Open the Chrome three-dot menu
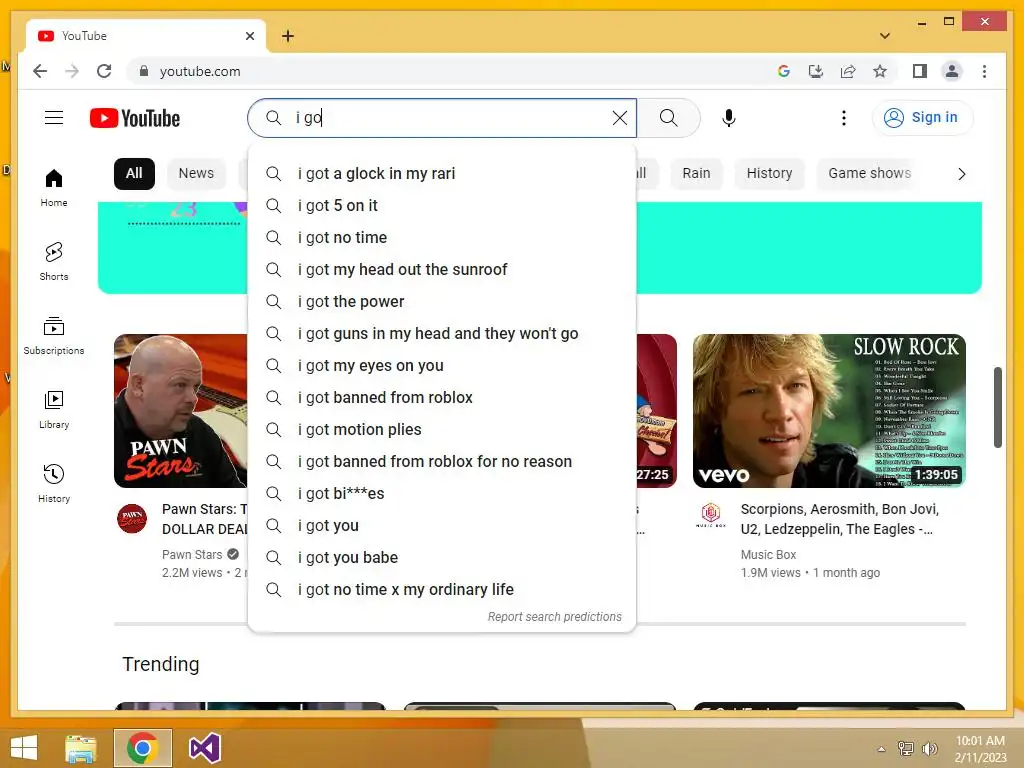Viewport: 1024px width, 768px height. (984, 71)
